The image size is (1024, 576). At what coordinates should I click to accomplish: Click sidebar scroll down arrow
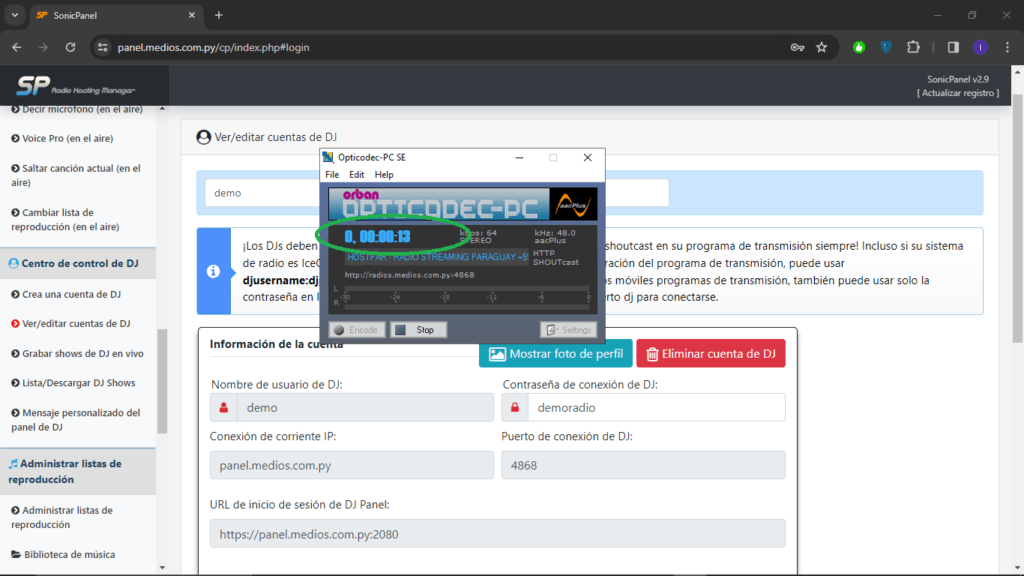tap(162, 568)
